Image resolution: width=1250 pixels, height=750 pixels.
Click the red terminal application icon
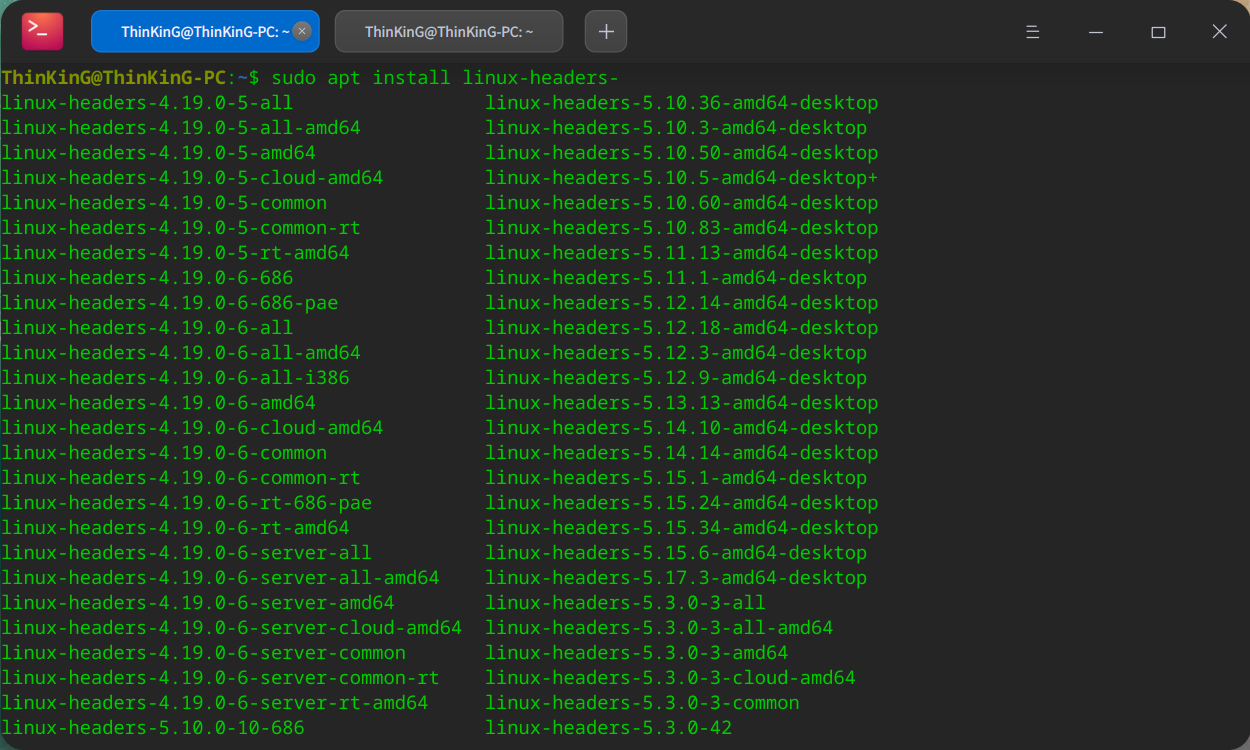pos(40,31)
